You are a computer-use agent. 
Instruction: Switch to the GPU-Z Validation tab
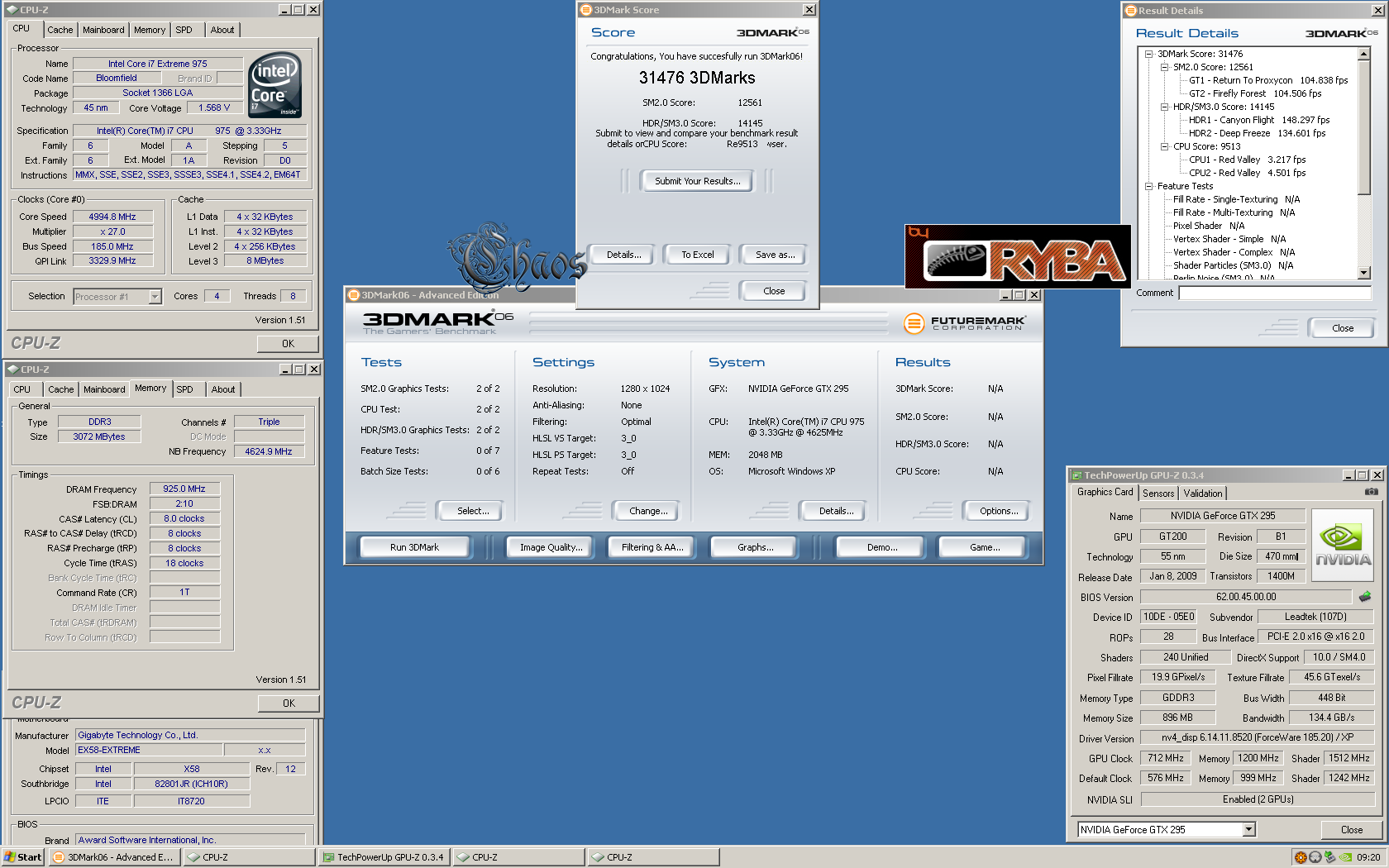click(1203, 494)
